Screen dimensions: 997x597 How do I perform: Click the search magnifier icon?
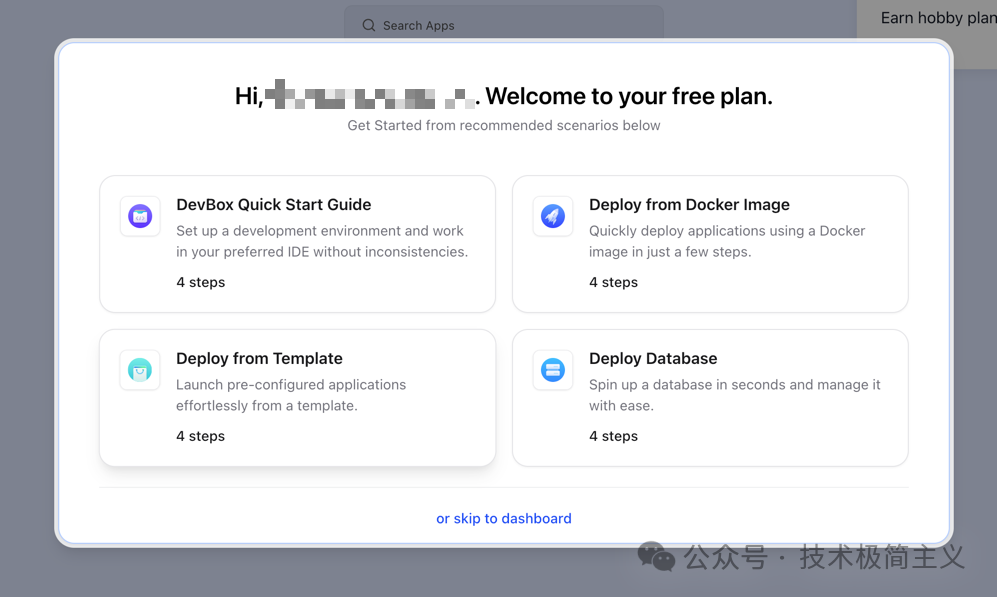369,25
